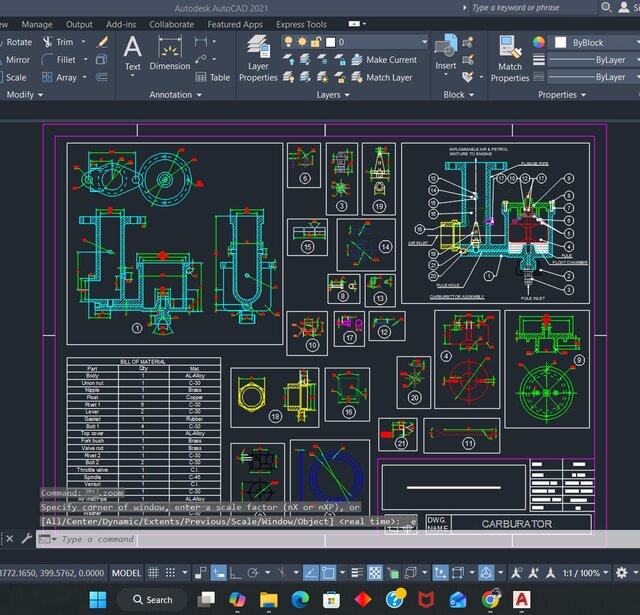Click the Type a keyword or phrase box
Screen dimensions: 640x615
click(x=534, y=7)
